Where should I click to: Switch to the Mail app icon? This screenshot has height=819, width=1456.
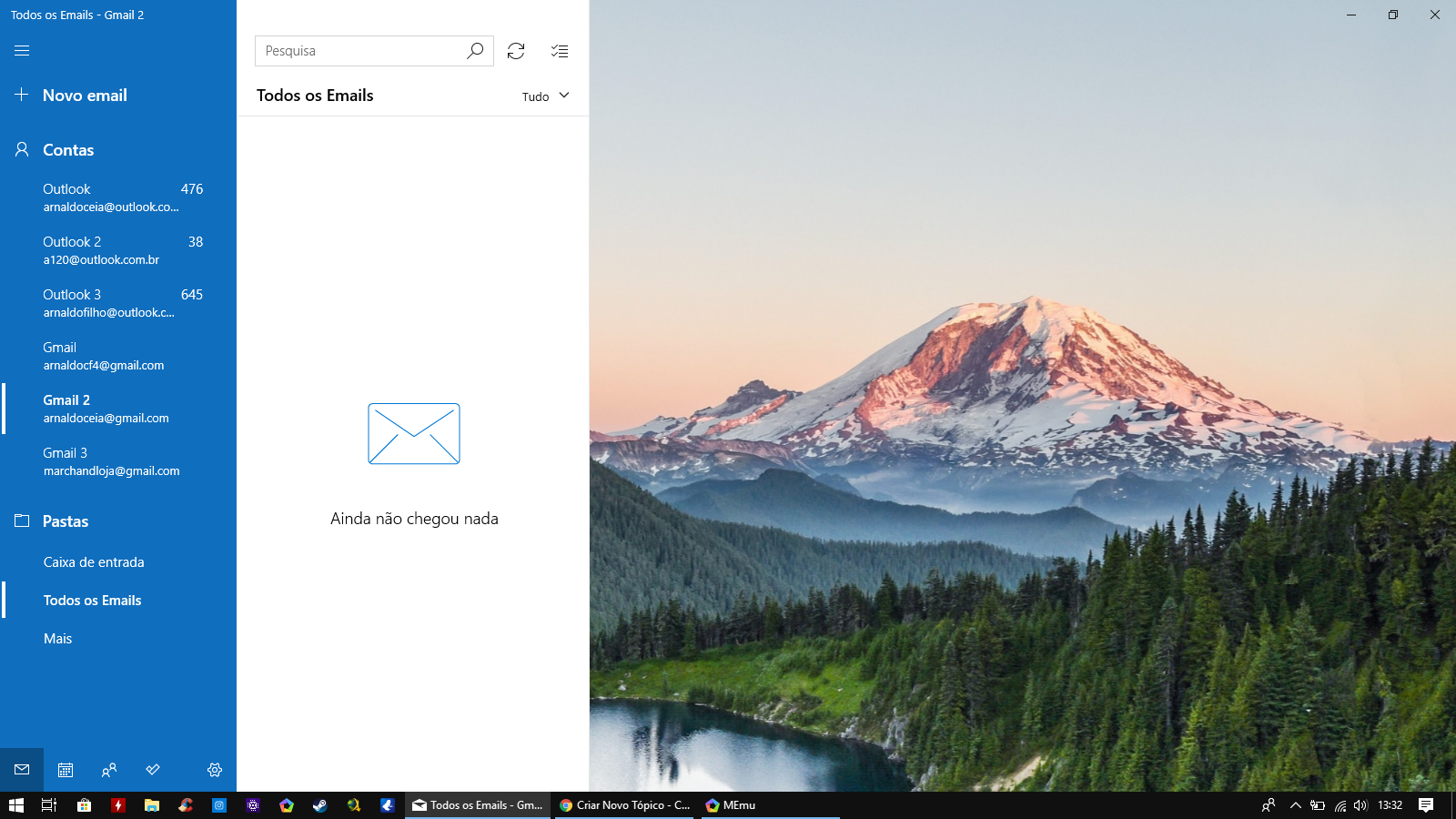point(22,770)
